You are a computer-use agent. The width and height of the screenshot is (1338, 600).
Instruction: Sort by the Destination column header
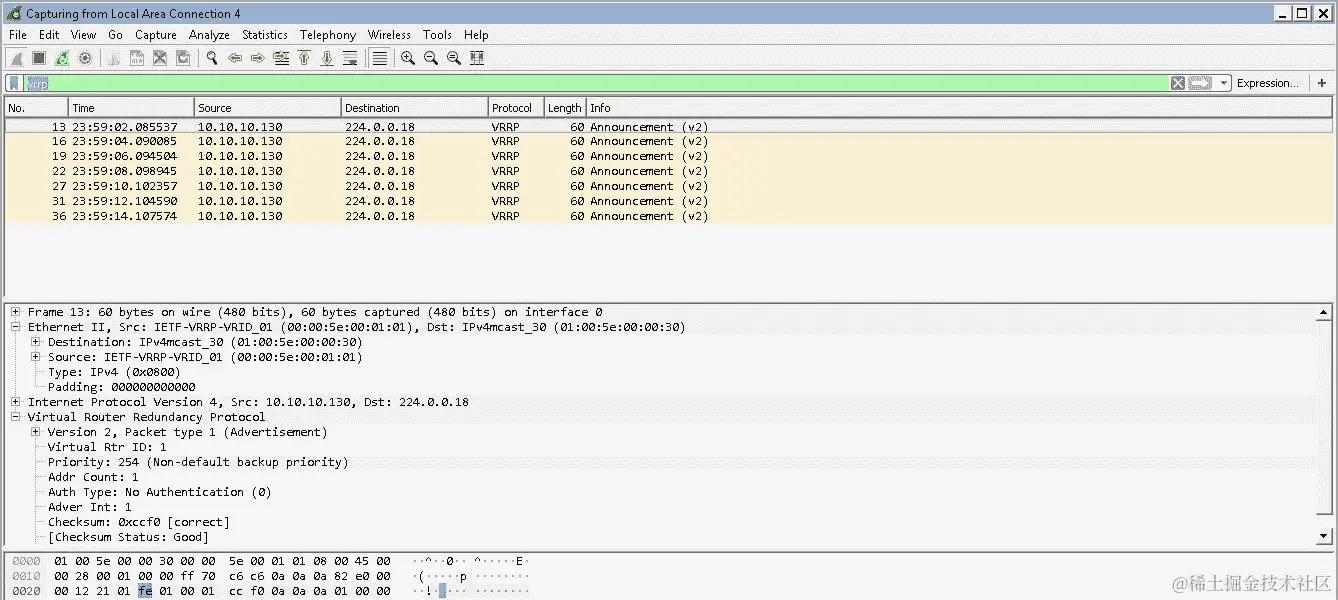coord(414,107)
